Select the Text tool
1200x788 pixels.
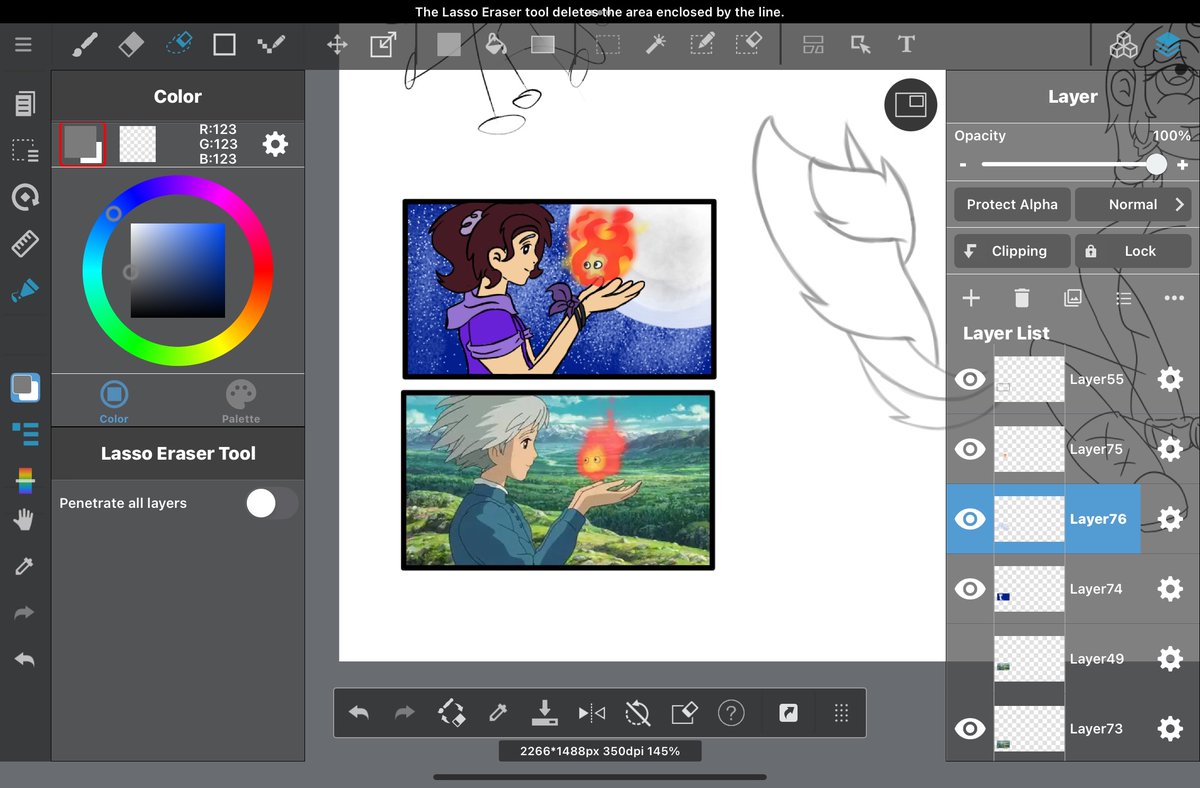[906, 44]
